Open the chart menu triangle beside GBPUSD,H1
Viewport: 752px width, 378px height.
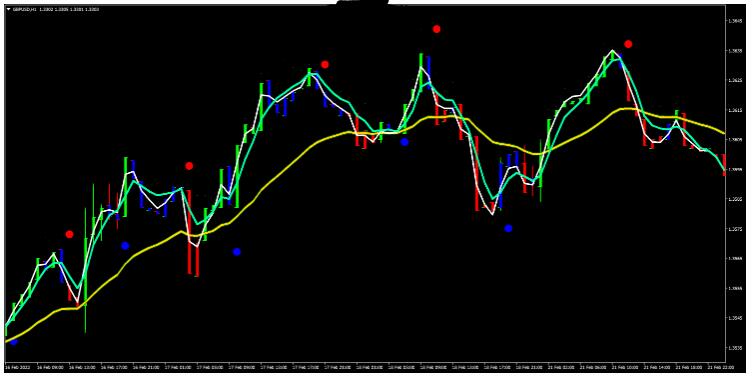[x=8, y=9]
